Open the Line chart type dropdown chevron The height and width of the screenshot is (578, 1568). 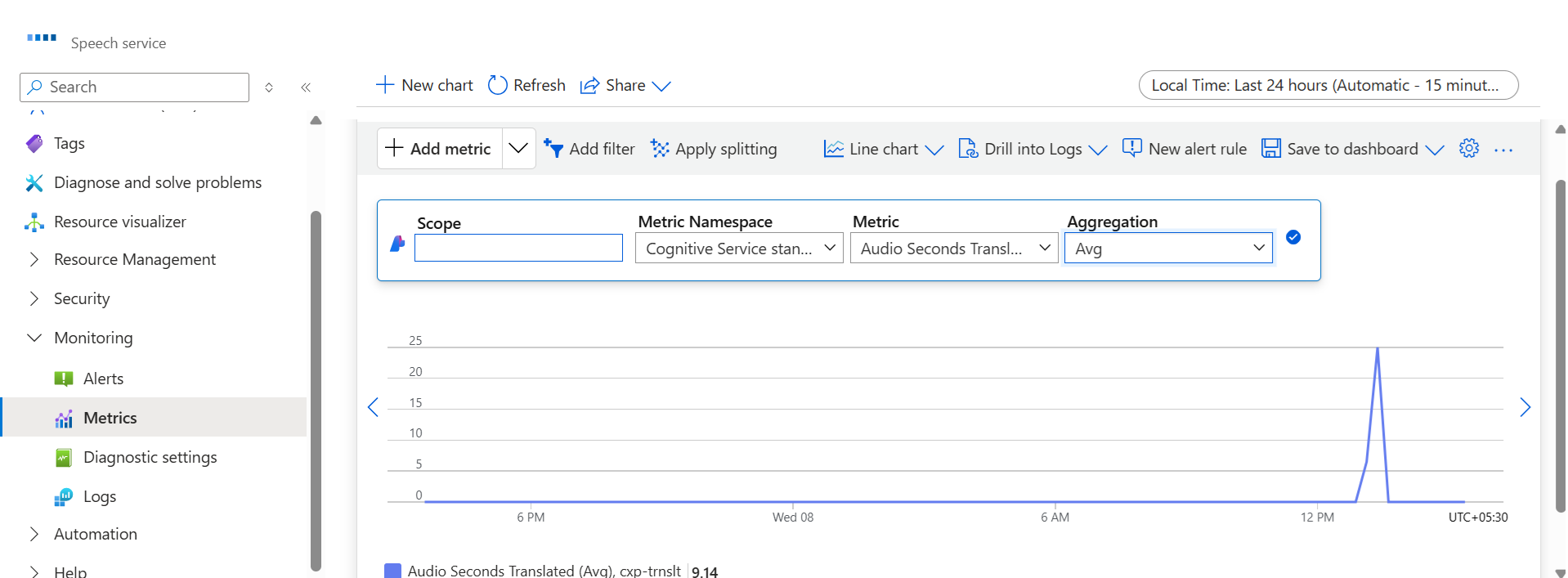tap(934, 150)
